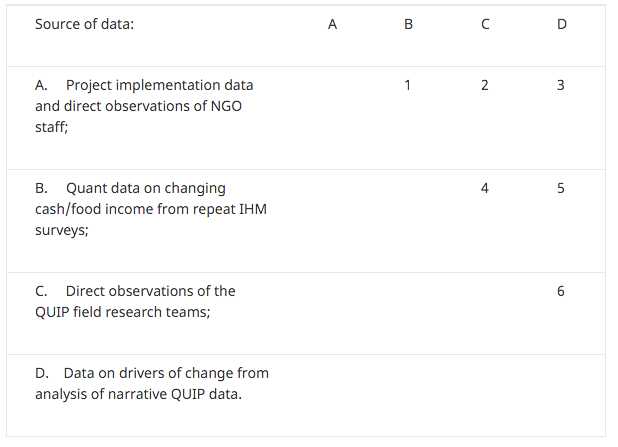Image resolution: width=618 pixels, height=447 pixels.
Task: Click the word 'surveys;' in row B
Action: 62,230
